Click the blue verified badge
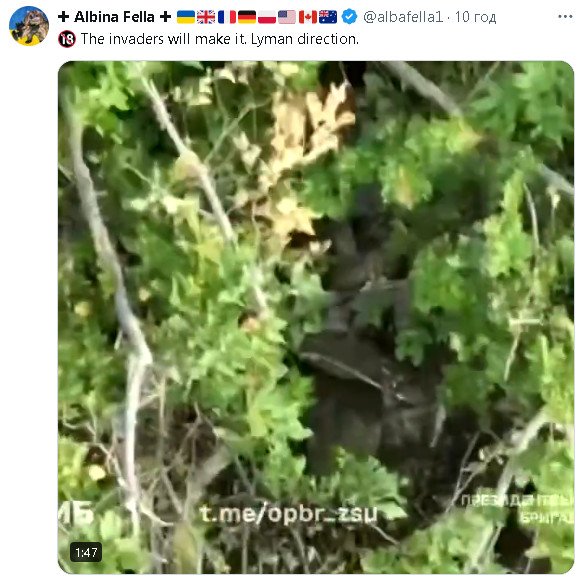 pos(349,17)
